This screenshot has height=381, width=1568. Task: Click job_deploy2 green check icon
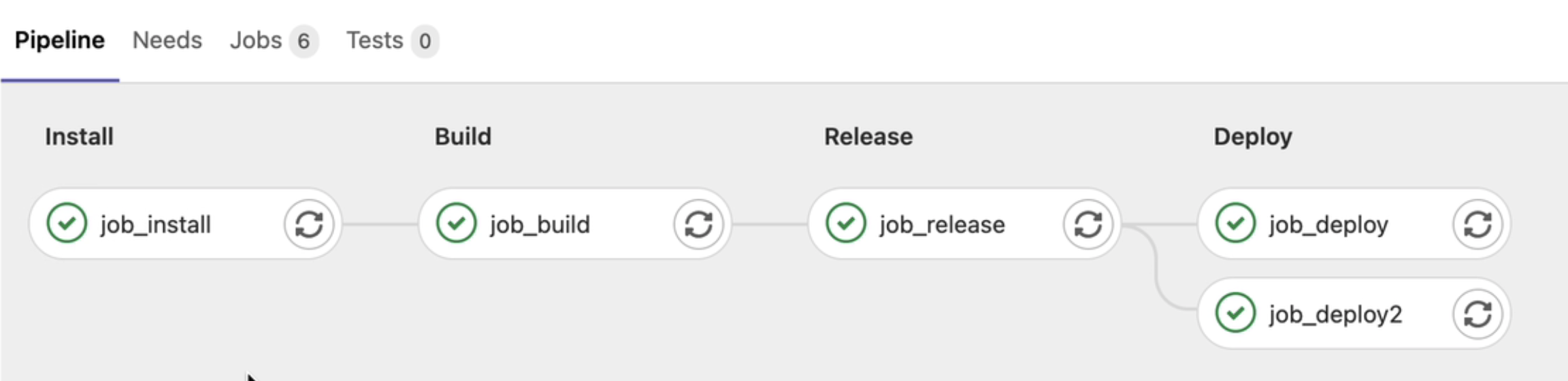click(x=1235, y=313)
